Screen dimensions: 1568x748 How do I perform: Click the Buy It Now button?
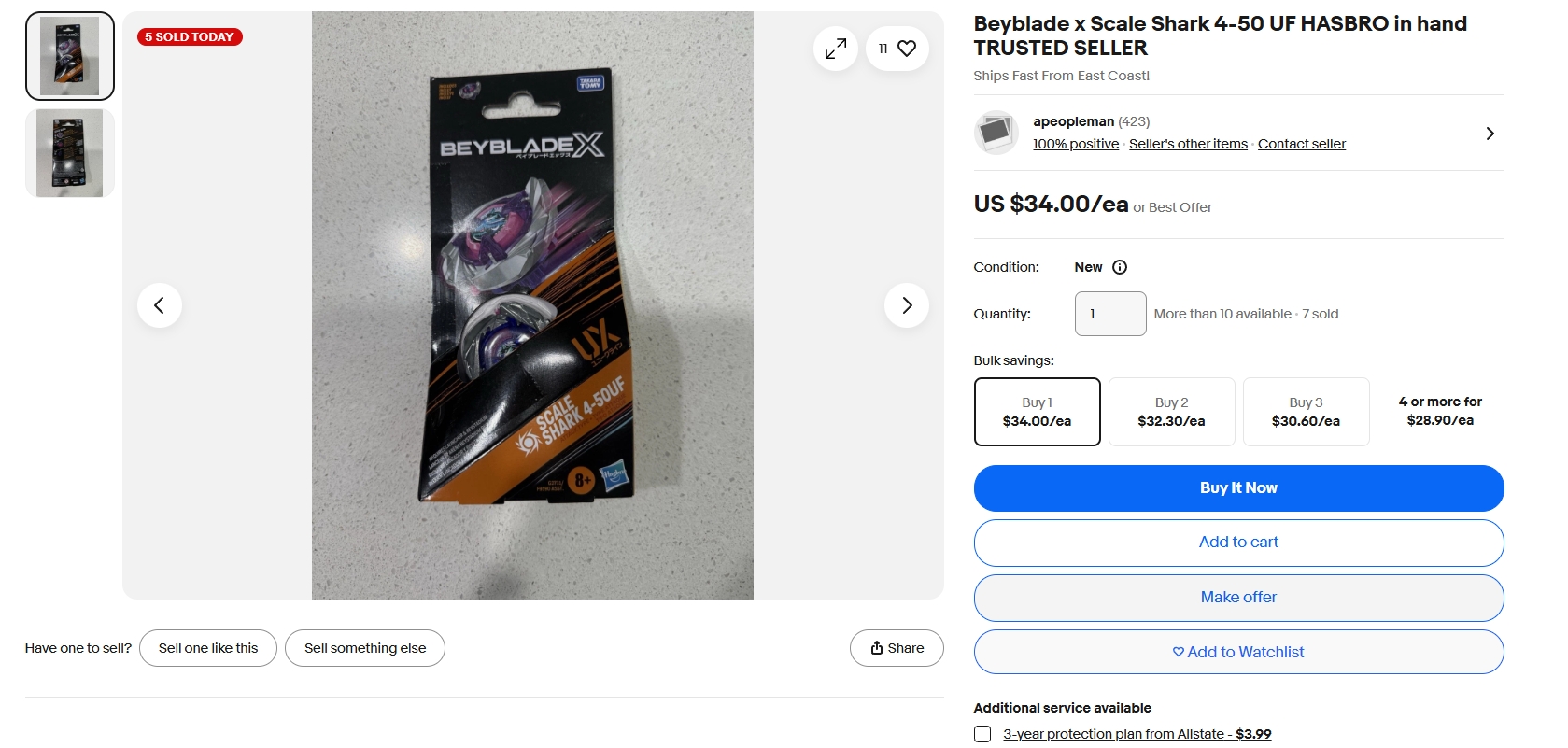(x=1239, y=488)
